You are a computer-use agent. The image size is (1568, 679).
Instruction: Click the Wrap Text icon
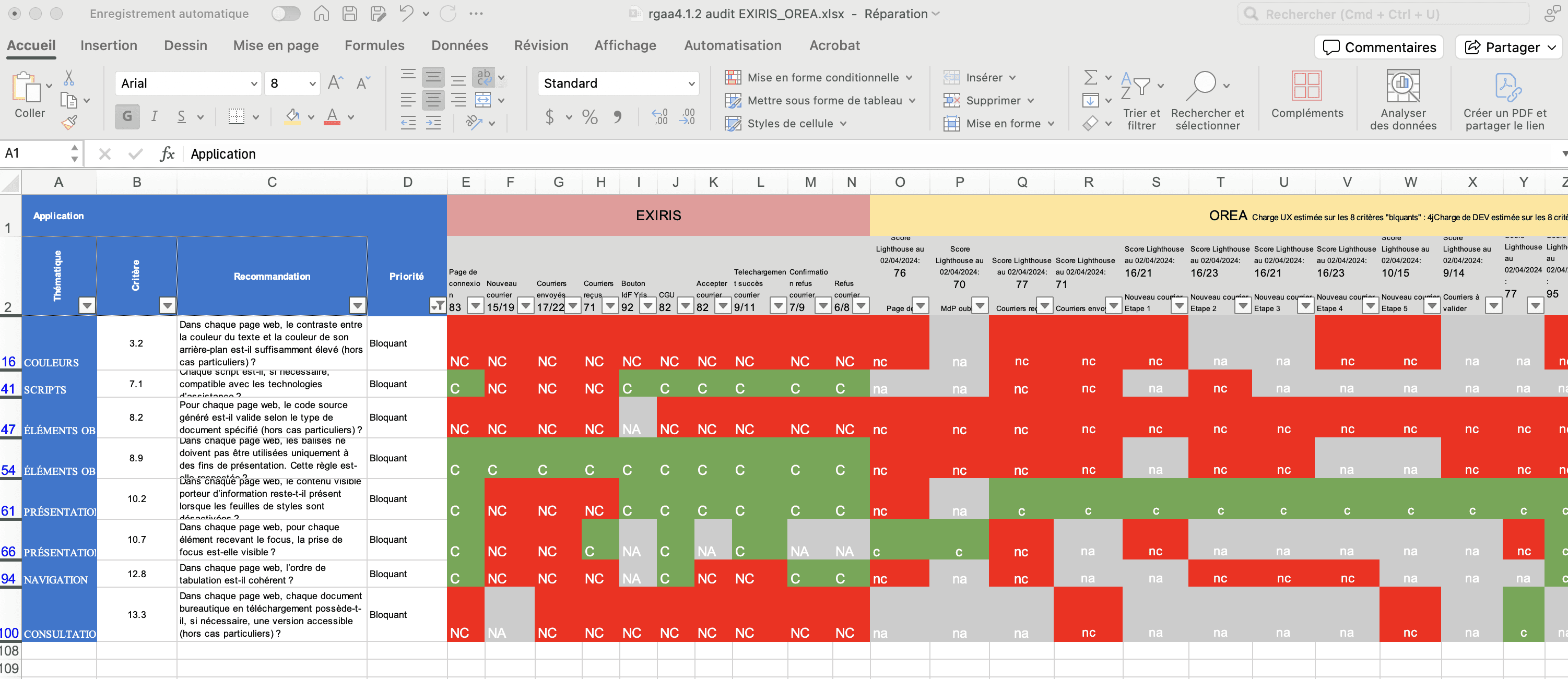click(484, 77)
